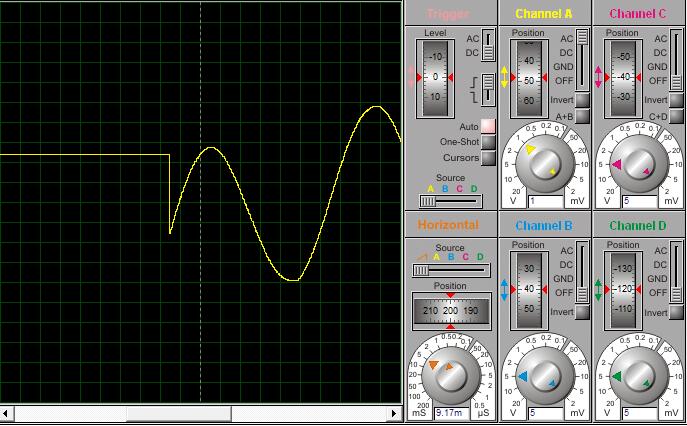Select the Channel A panel title

[x=544, y=14]
